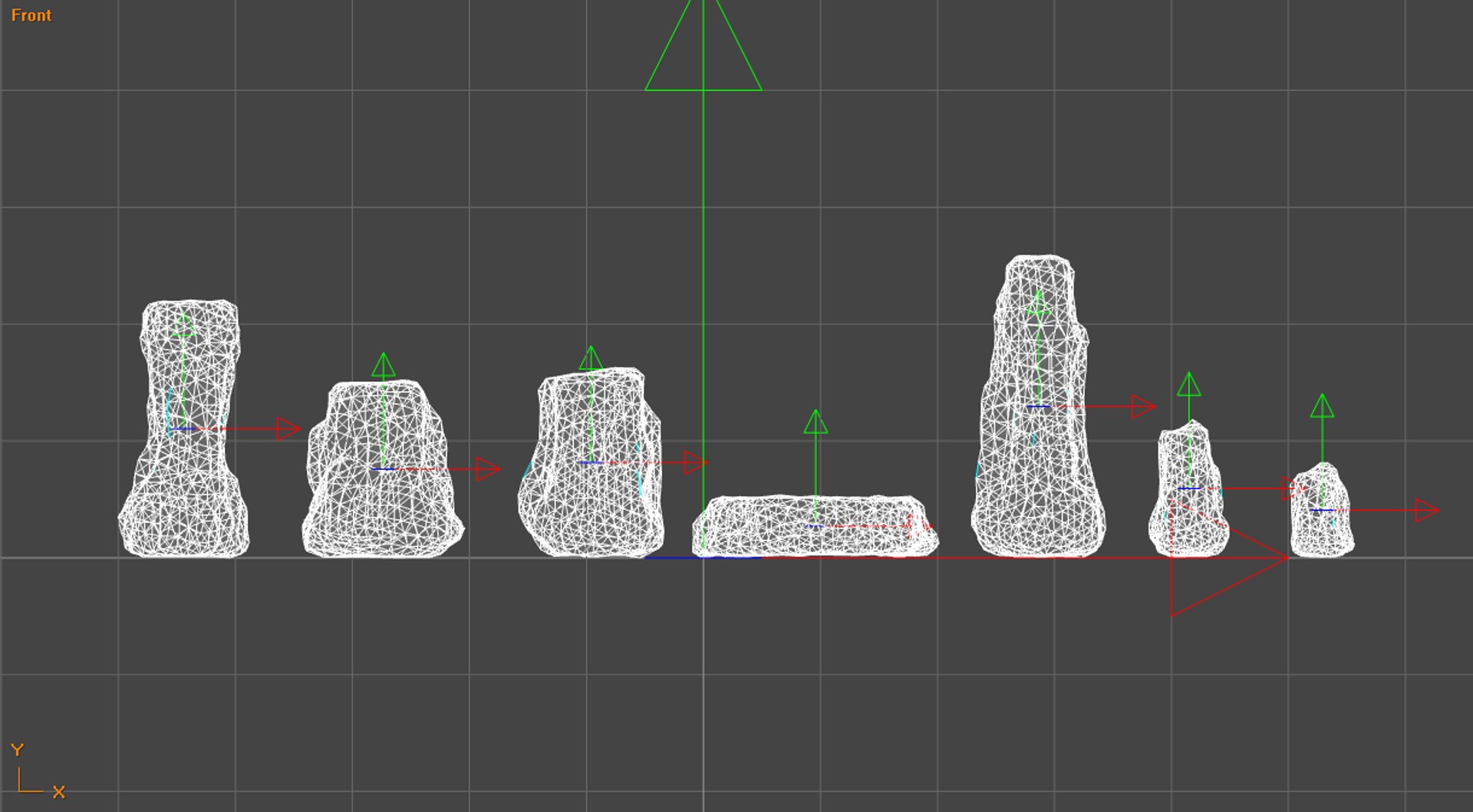Click the large green Y-axis arrowhead
Screen dimensions: 1473x812
tap(704, 44)
